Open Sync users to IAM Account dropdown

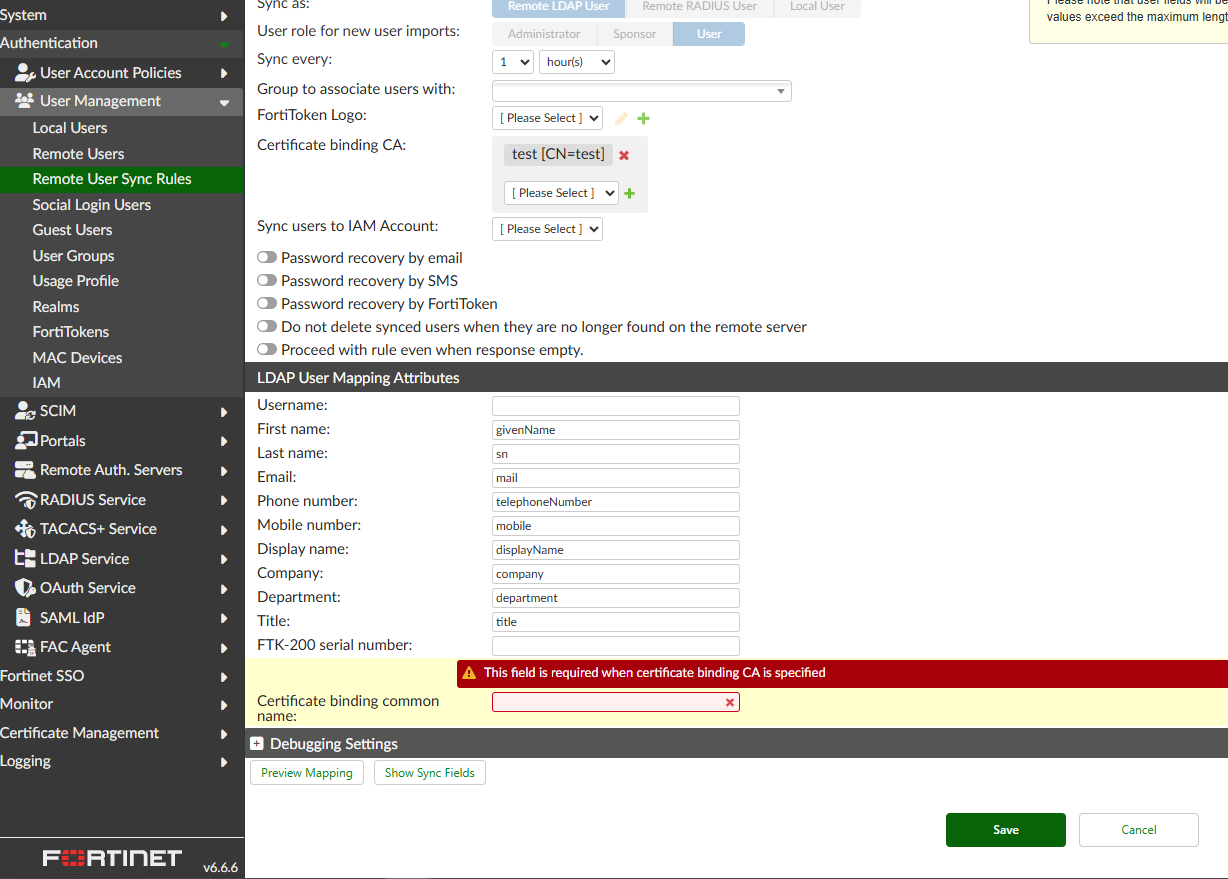tap(547, 229)
